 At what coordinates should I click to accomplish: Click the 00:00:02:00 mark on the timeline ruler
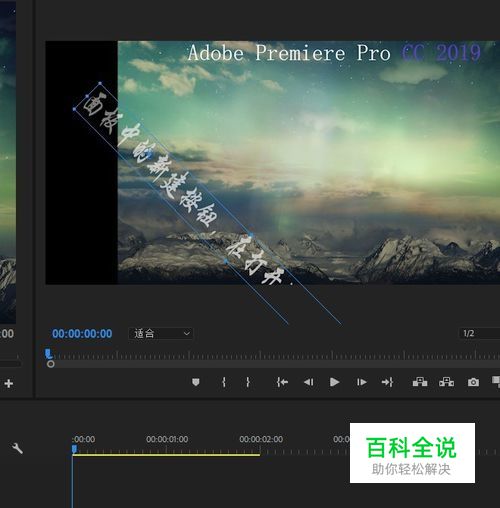pyautogui.click(x=261, y=439)
